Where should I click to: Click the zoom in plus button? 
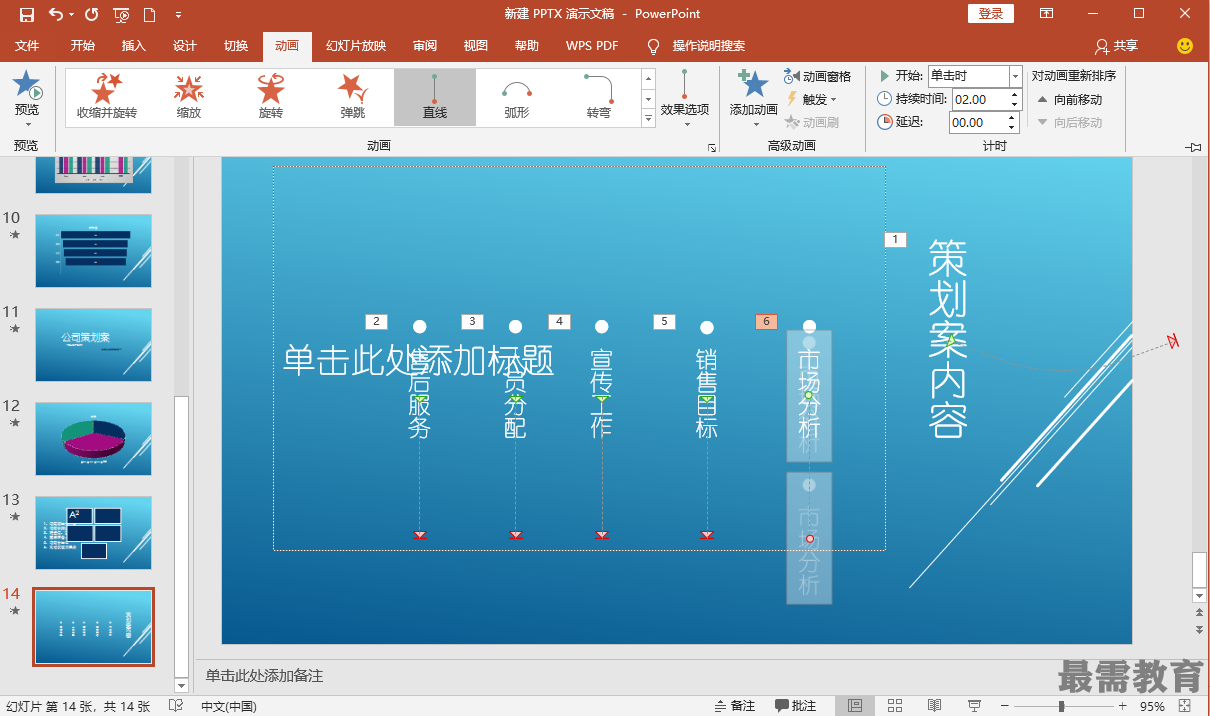tap(1123, 706)
